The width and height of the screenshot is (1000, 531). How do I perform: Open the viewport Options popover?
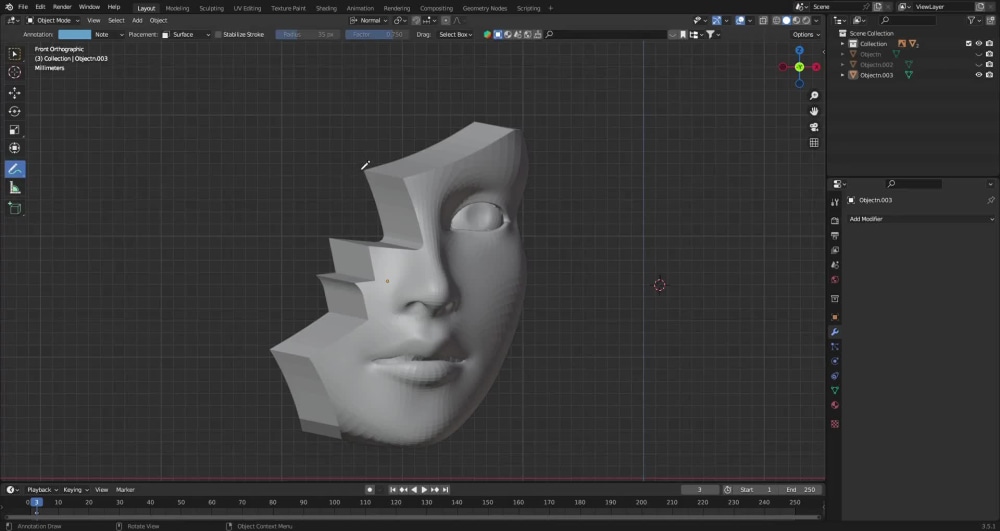805,34
